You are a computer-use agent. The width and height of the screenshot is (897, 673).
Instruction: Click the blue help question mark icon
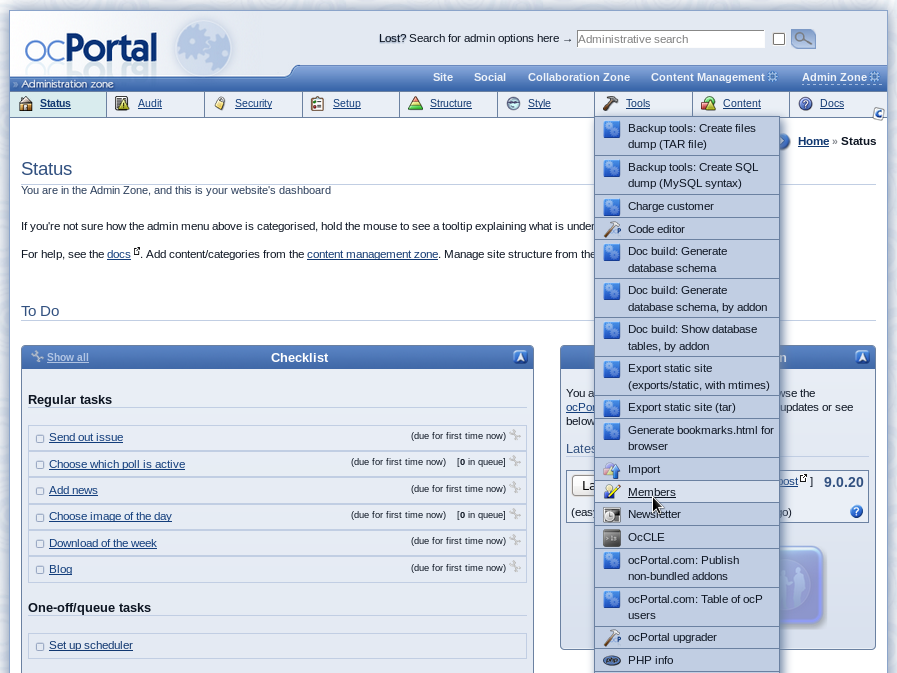(x=856, y=512)
